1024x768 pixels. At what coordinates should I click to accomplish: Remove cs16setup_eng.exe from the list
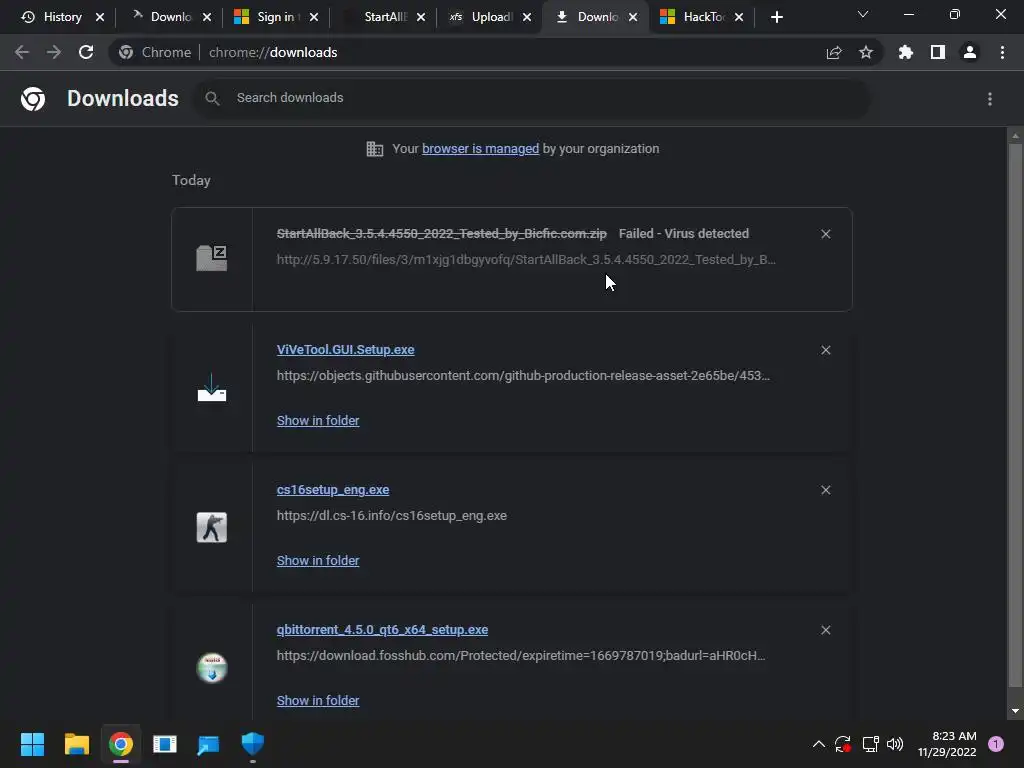825,490
